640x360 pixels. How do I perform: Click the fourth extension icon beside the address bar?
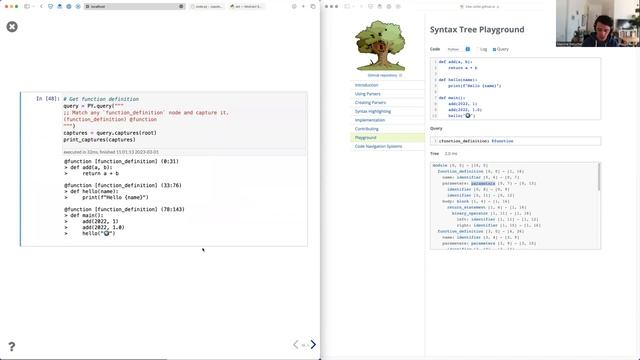coord(78,7)
